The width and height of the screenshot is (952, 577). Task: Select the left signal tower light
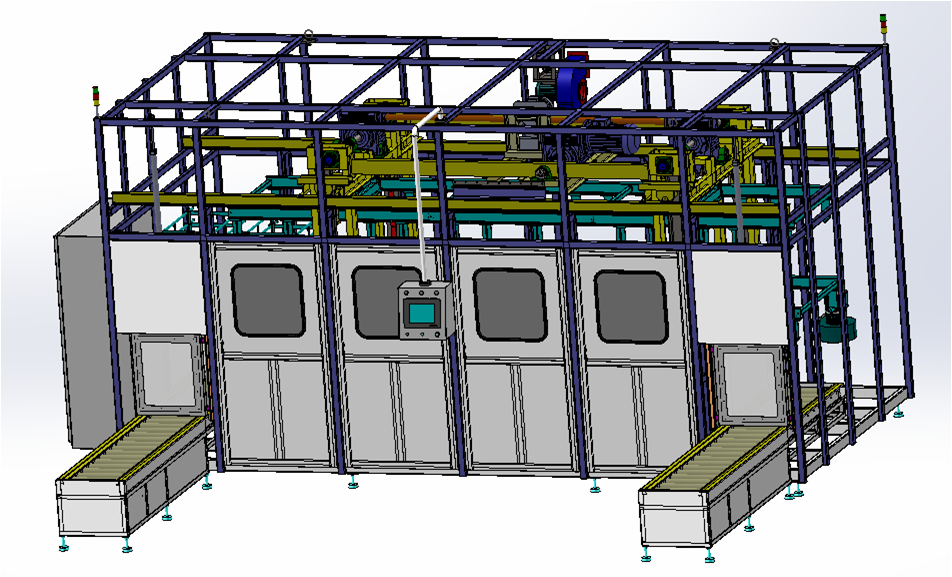point(96,96)
